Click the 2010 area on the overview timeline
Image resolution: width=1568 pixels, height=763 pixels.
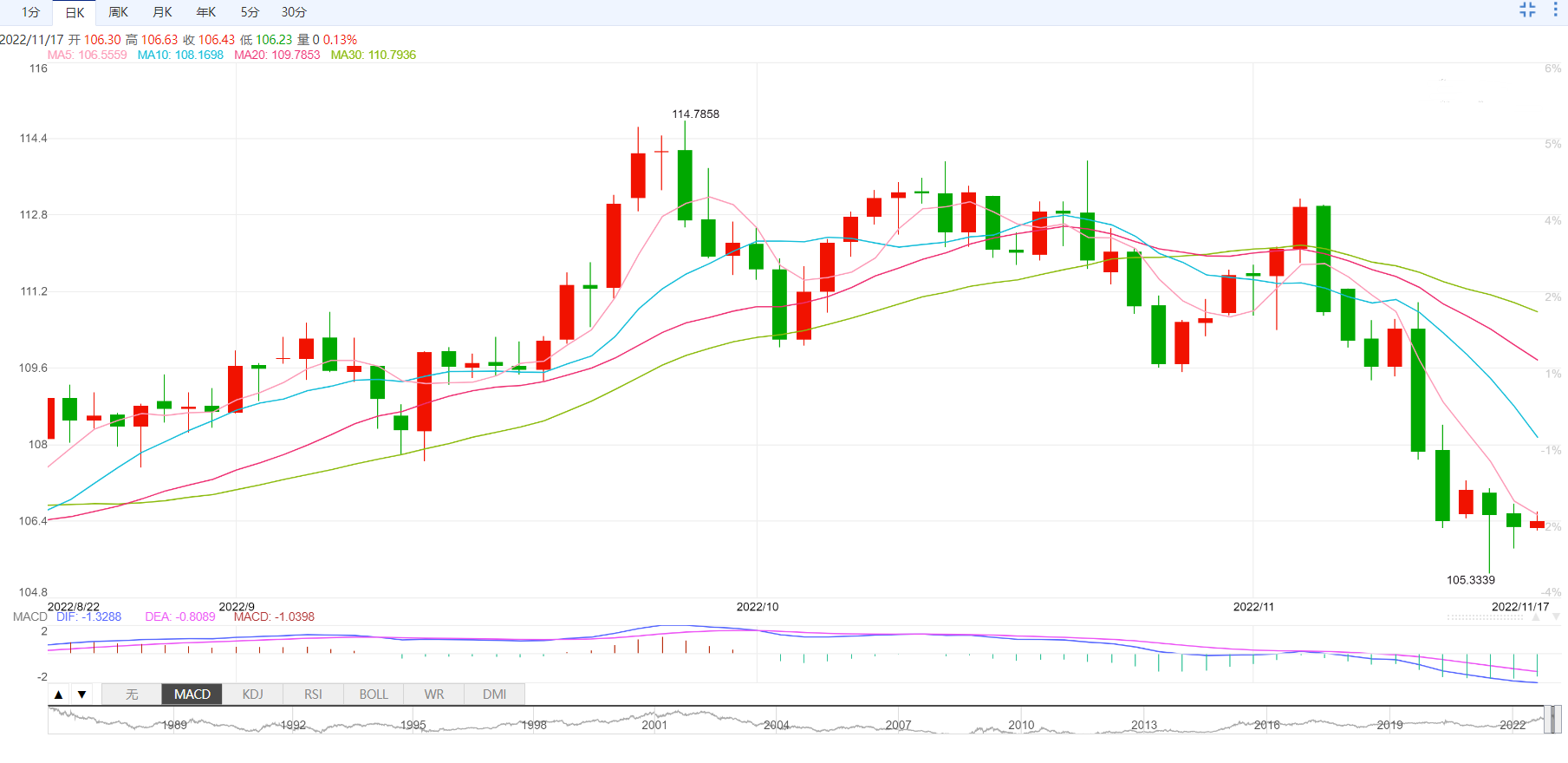point(1021,725)
